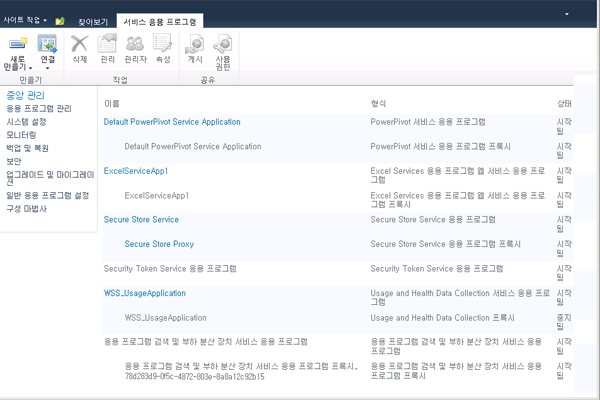The width and height of the screenshot is (600, 400).
Task: Go to 백업 및 복원
Action: 27,148
